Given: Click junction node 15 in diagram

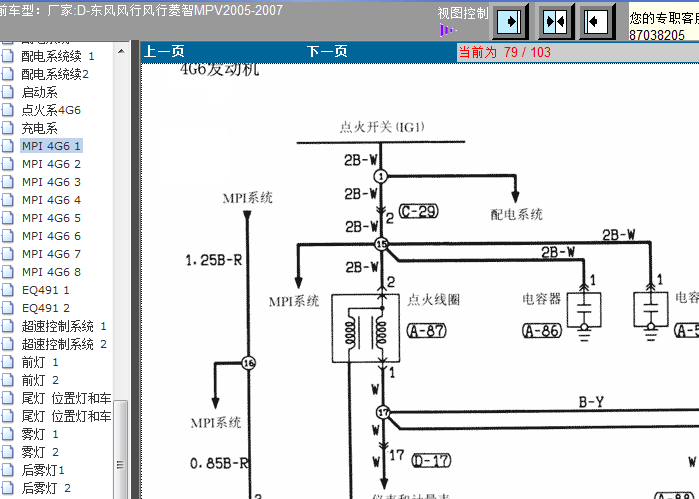Looking at the screenshot, I should tap(381, 244).
